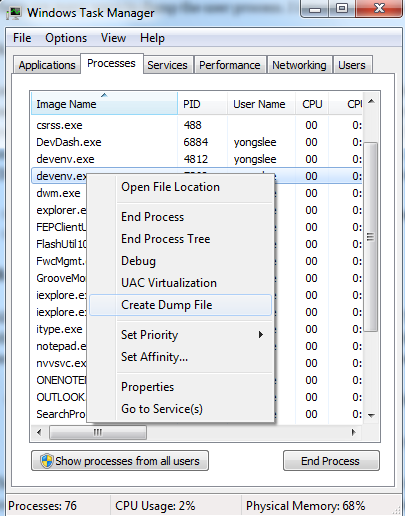The height and width of the screenshot is (516, 405).
Task: Click CPU Usage: 2% in status bar
Action: coord(155,506)
